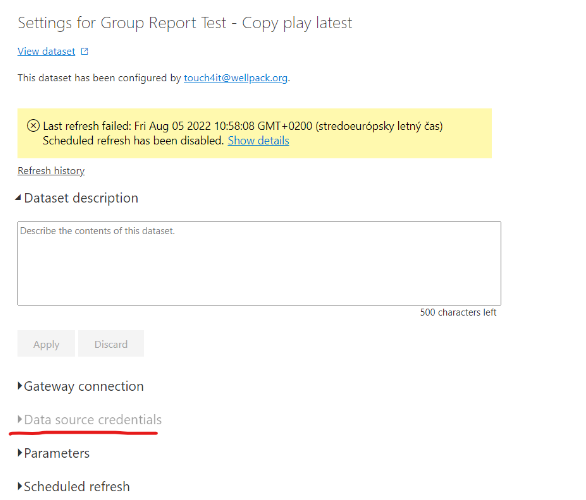The image size is (586, 500).
Task: Click the external link icon beside View dataset
Action: 84,52
